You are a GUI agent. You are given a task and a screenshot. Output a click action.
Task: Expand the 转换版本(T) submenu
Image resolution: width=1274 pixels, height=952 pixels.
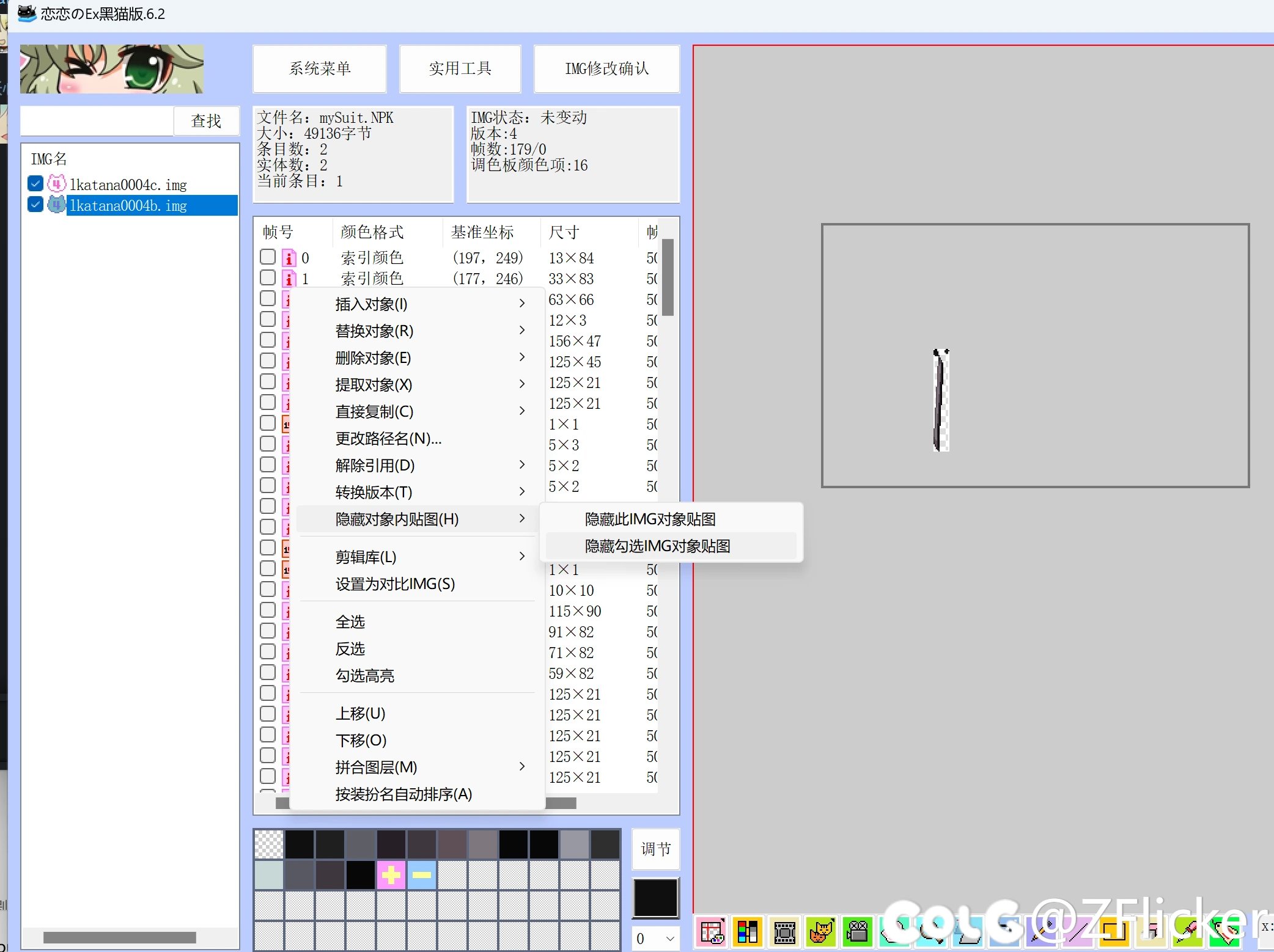coord(417,492)
